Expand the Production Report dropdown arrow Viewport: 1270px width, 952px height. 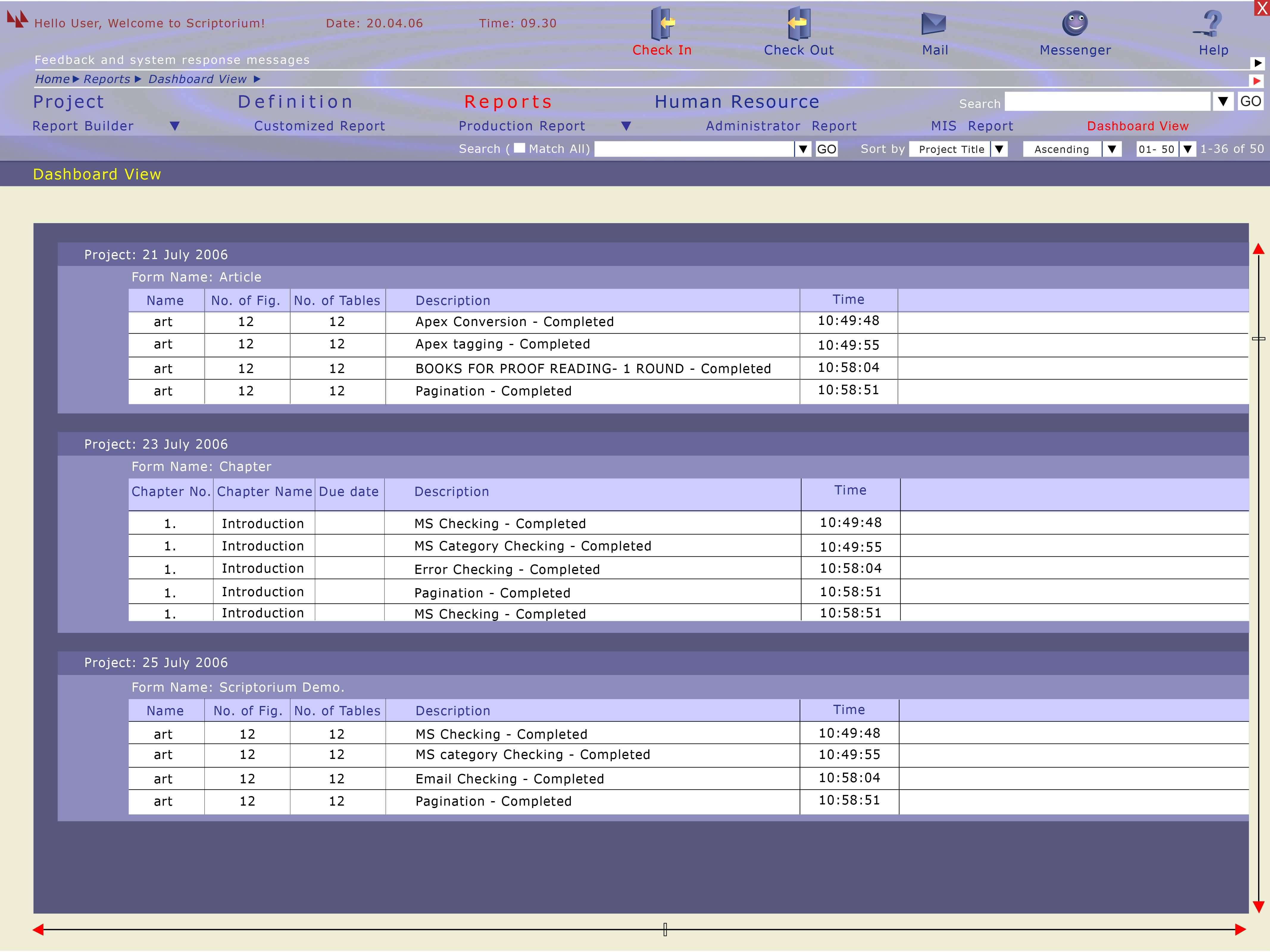click(x=627, y=126)
